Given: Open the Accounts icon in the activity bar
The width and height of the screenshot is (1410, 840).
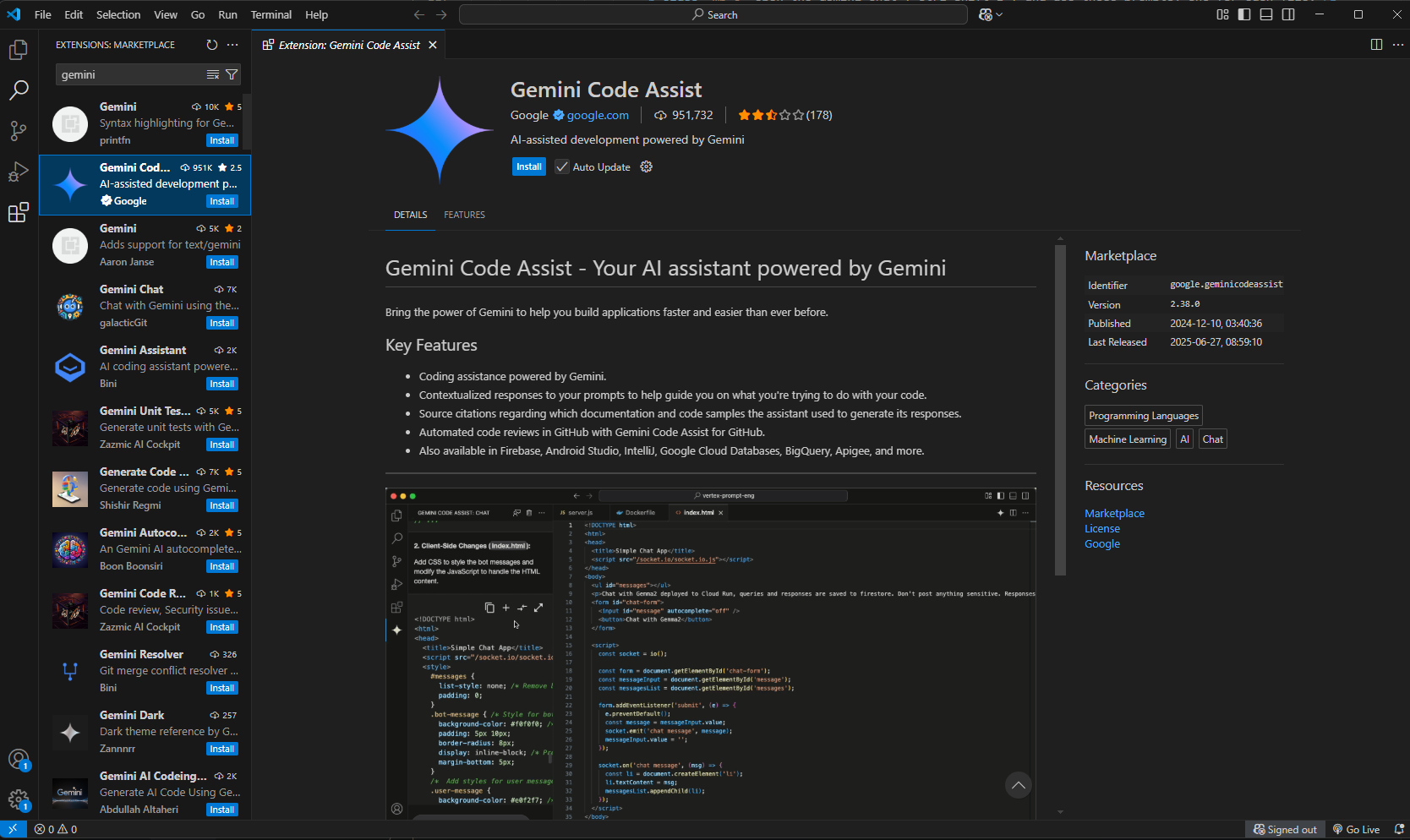Looking at the screenshot, I should (19, 760).
